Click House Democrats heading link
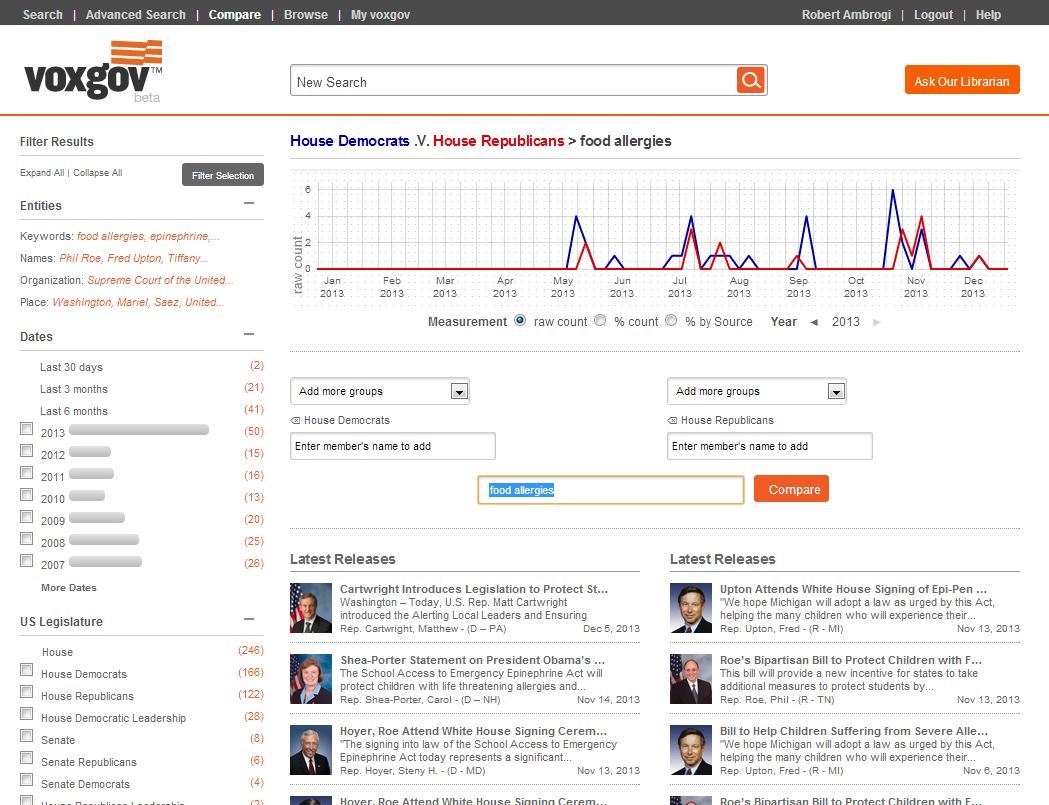1049x805 pixels. [350, 141]
